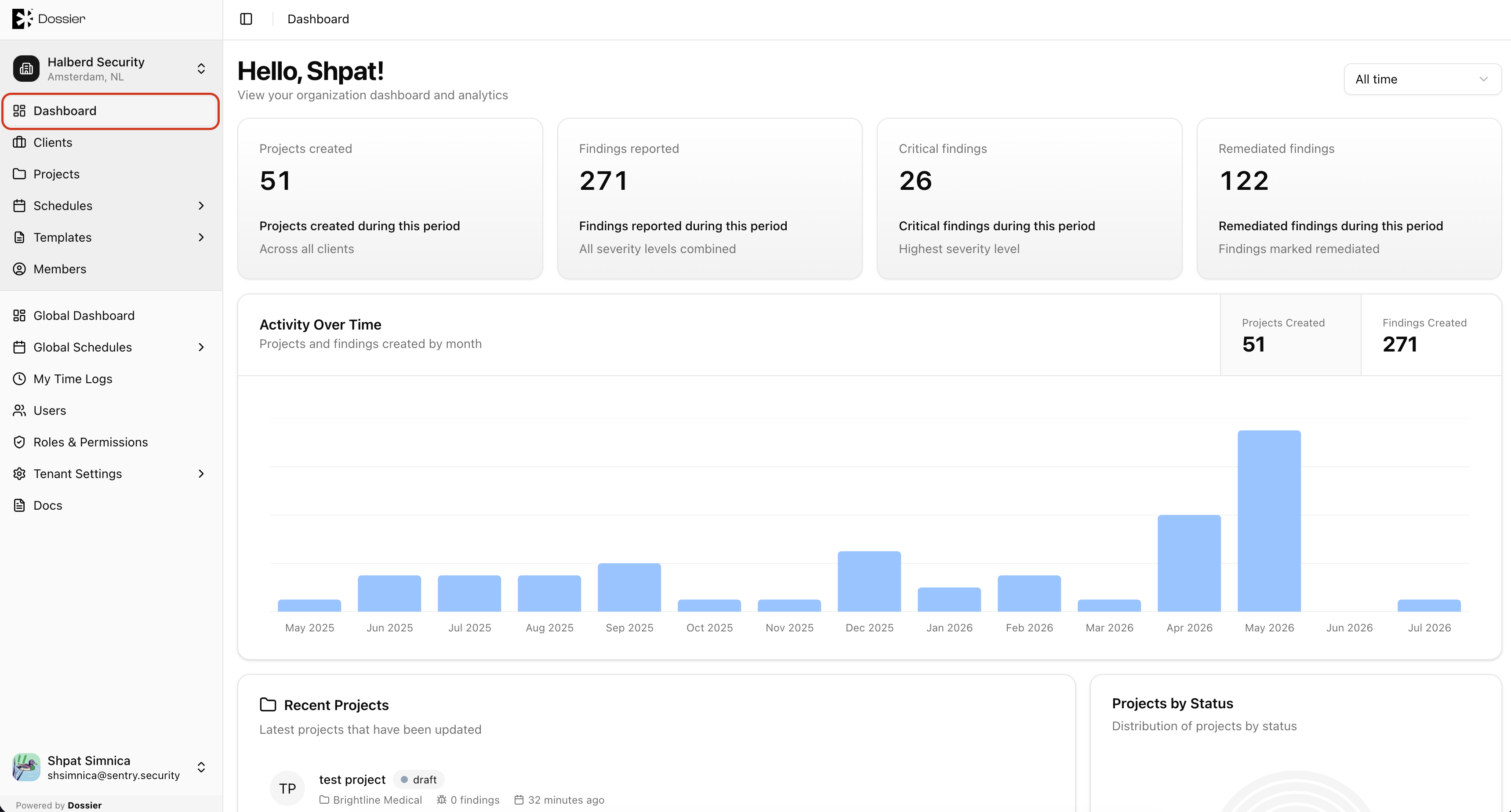Open Dashboard in the sidebar

tap(111, 111)
